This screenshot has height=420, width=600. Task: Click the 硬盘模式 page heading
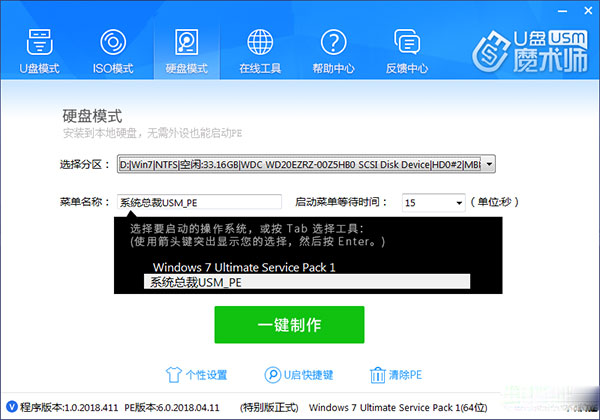[x=92, y=116]
